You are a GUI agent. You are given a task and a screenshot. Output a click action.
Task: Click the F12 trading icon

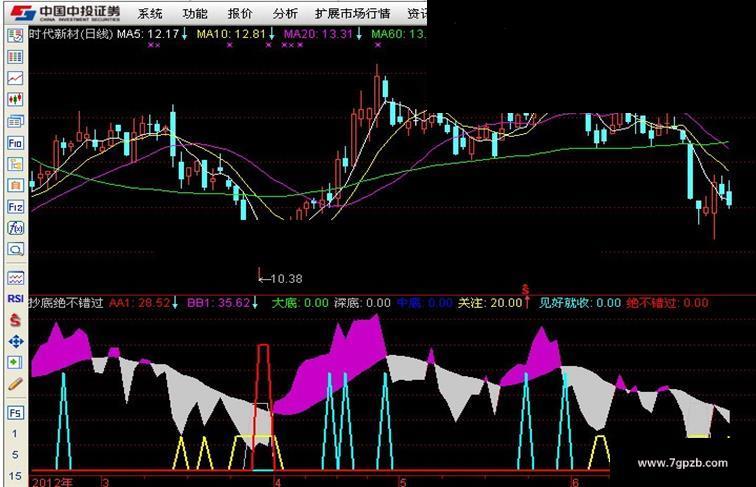point(15,207)
